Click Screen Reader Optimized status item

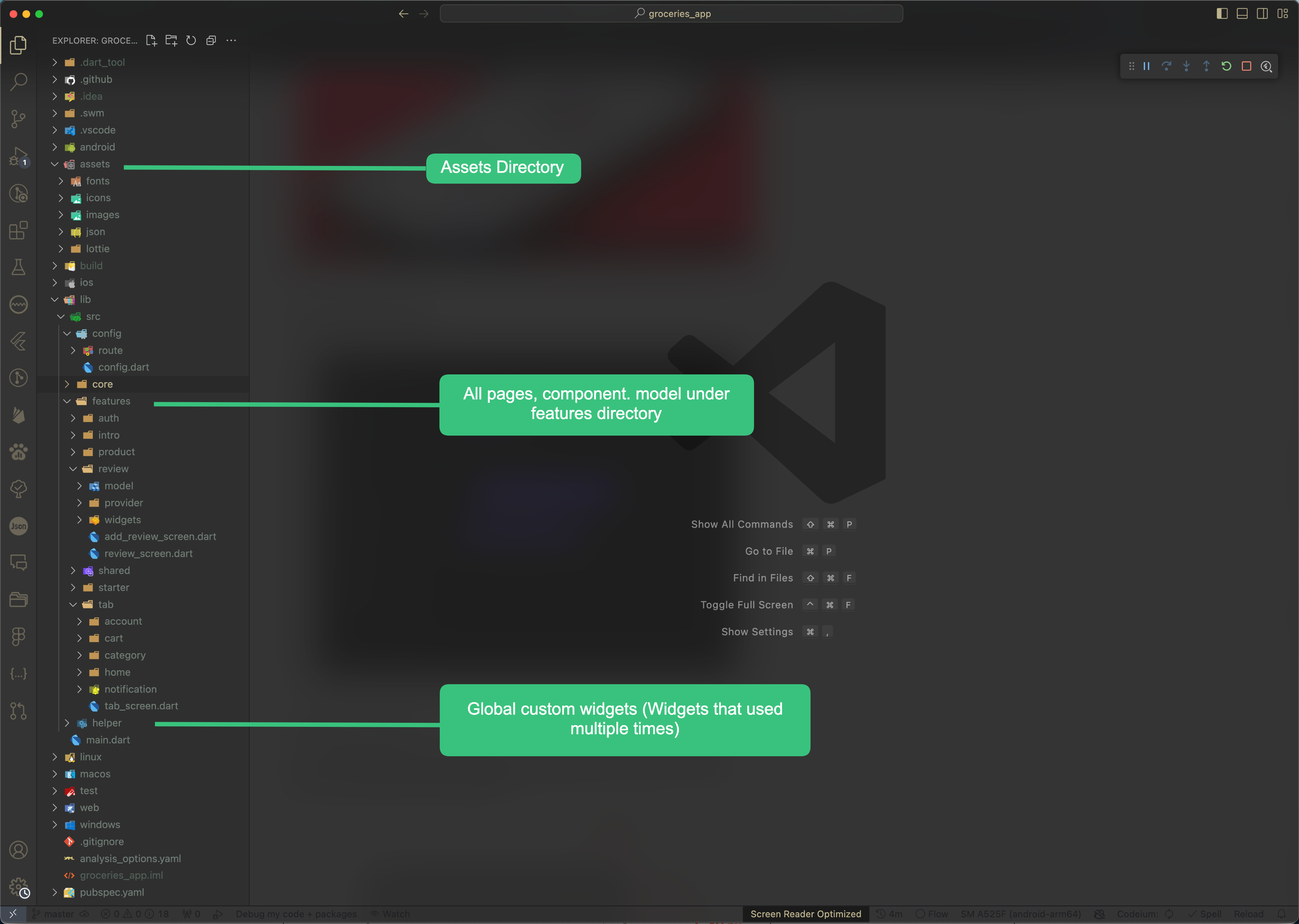(x=806, y=914)
